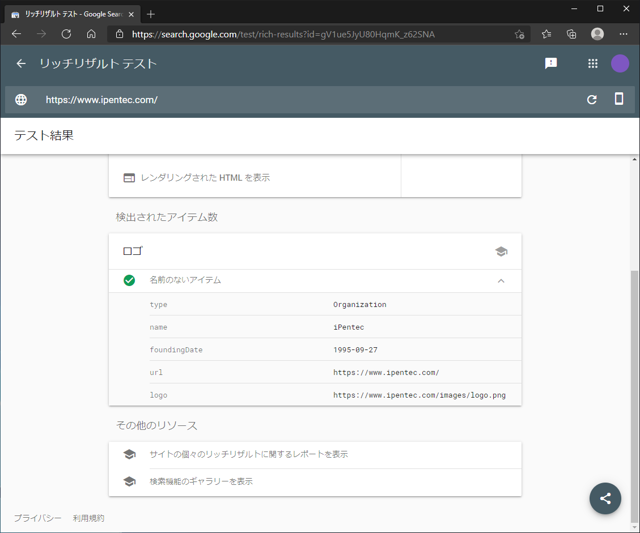The image size is (640, 533).
Task: Rerun the test with refresh icon
Action: tap(592, 100)
